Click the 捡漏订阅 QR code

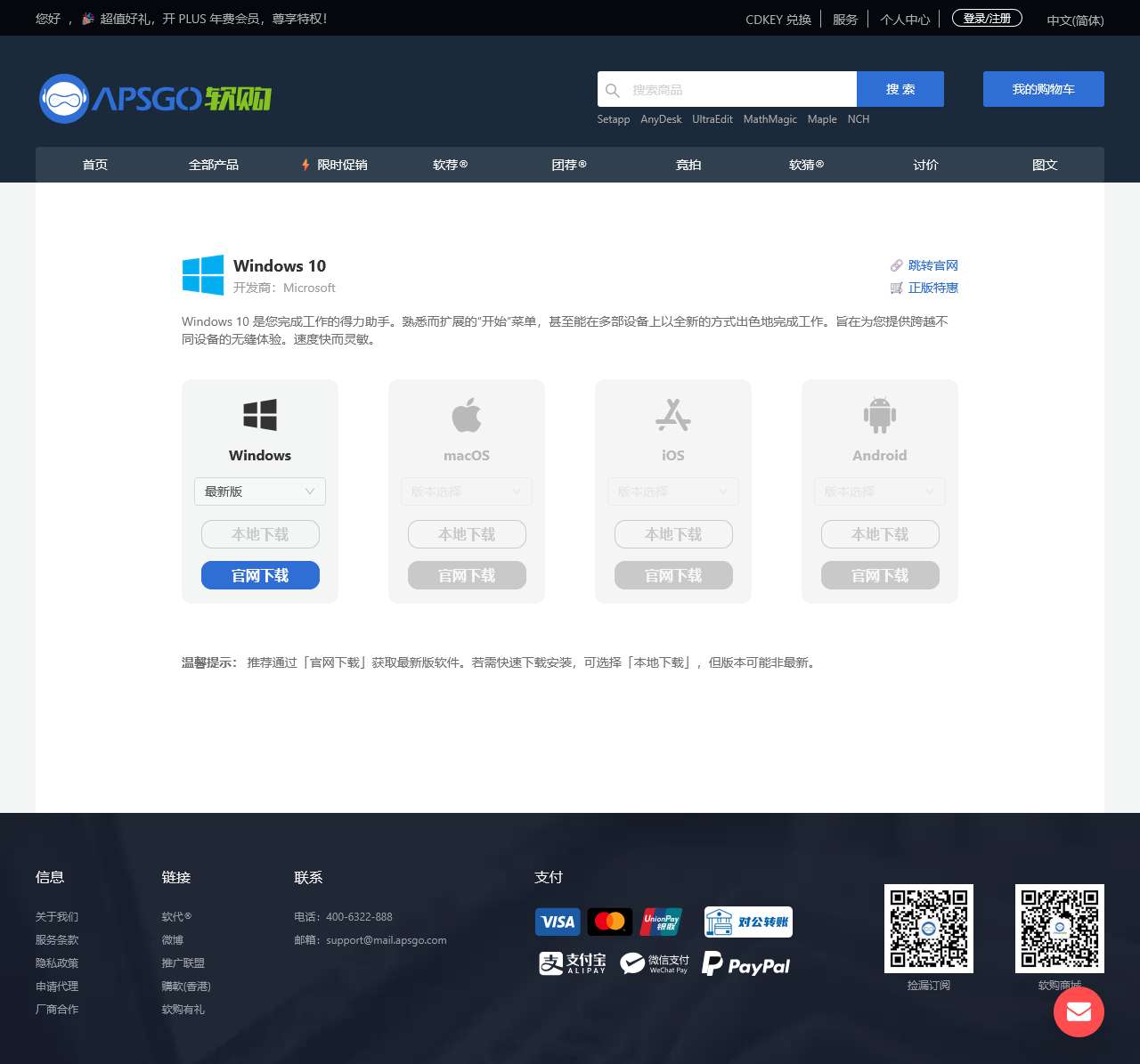pyautogui.click(x=929, y=929)
